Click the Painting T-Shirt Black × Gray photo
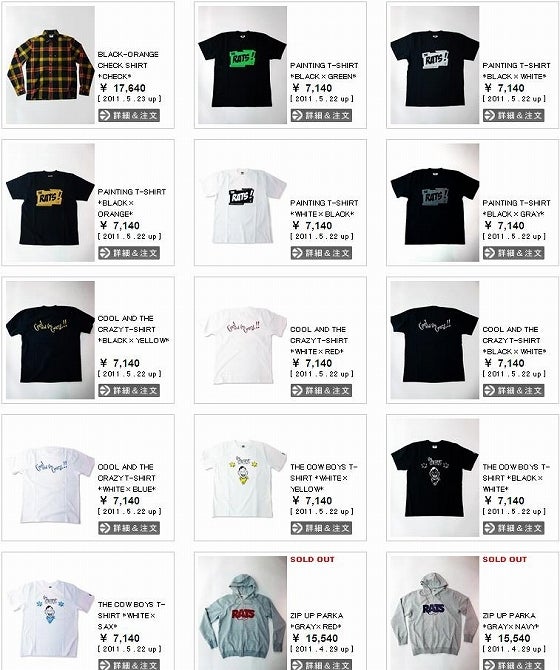 click(x=435, y=203)
